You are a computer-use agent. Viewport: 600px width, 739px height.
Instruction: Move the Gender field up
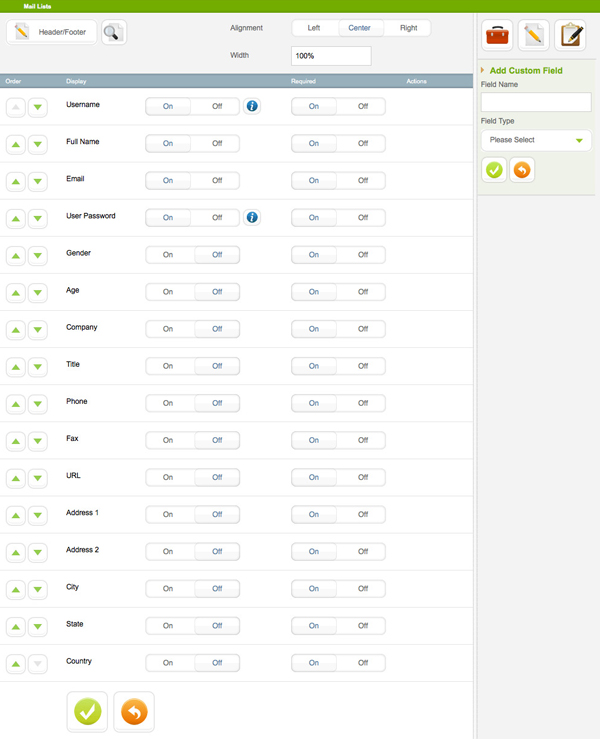point(16,255)
